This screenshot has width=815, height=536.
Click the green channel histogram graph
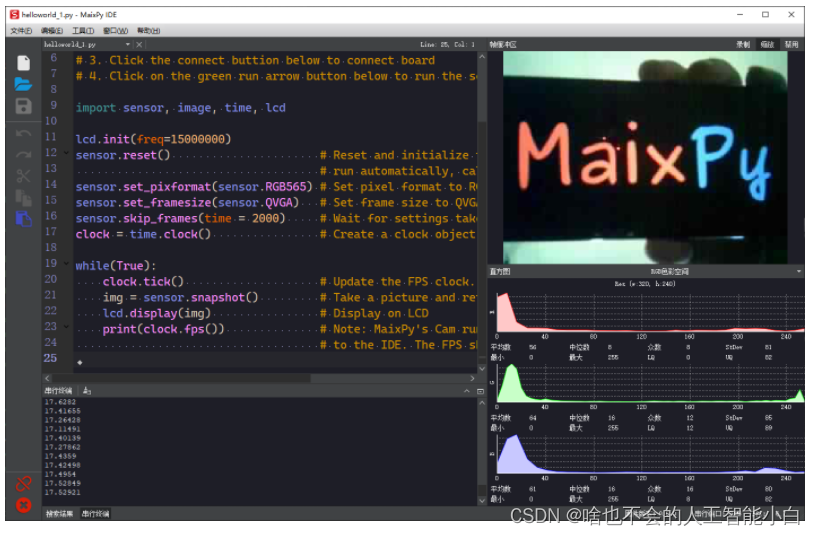click(x=650, y=382)
